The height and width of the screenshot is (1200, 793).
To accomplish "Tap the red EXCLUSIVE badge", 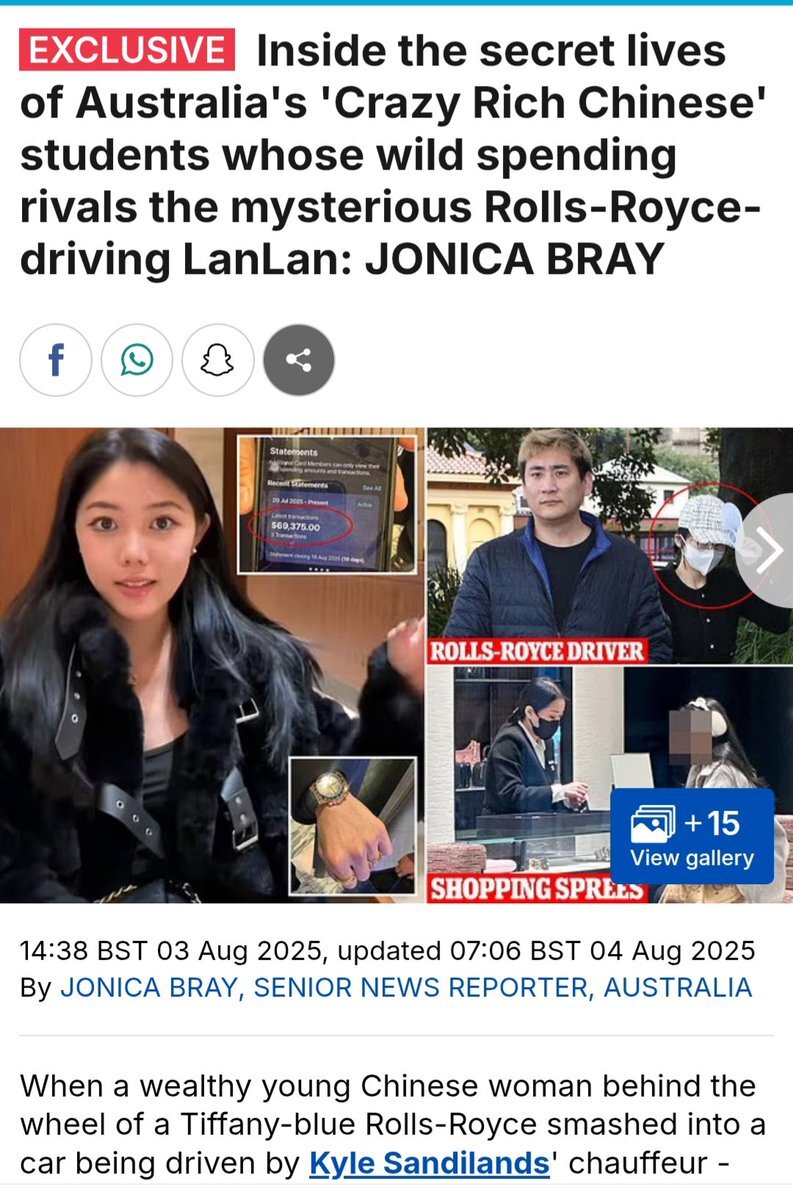I will coord(127,49).
